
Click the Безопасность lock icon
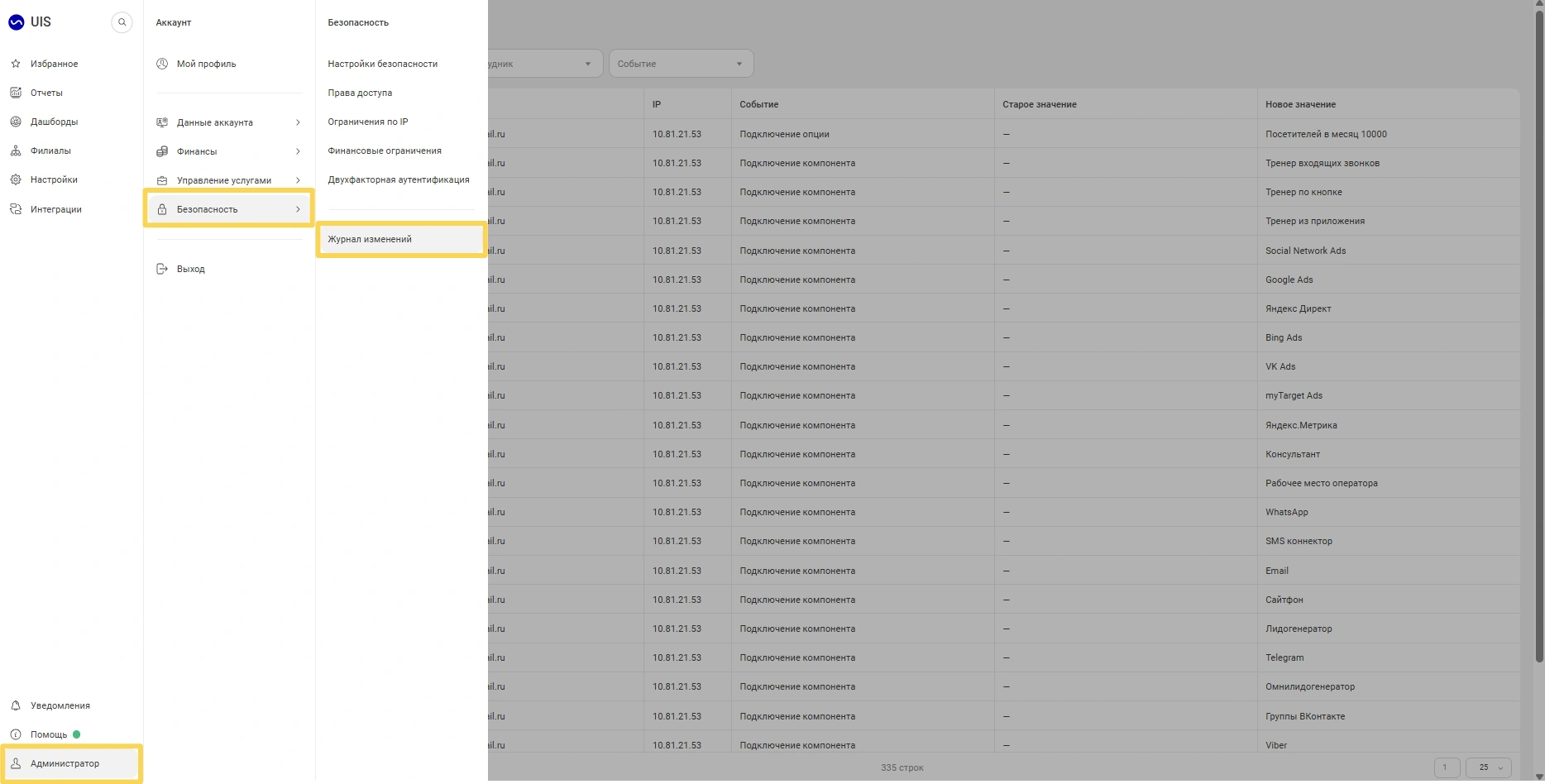point(162,209)
